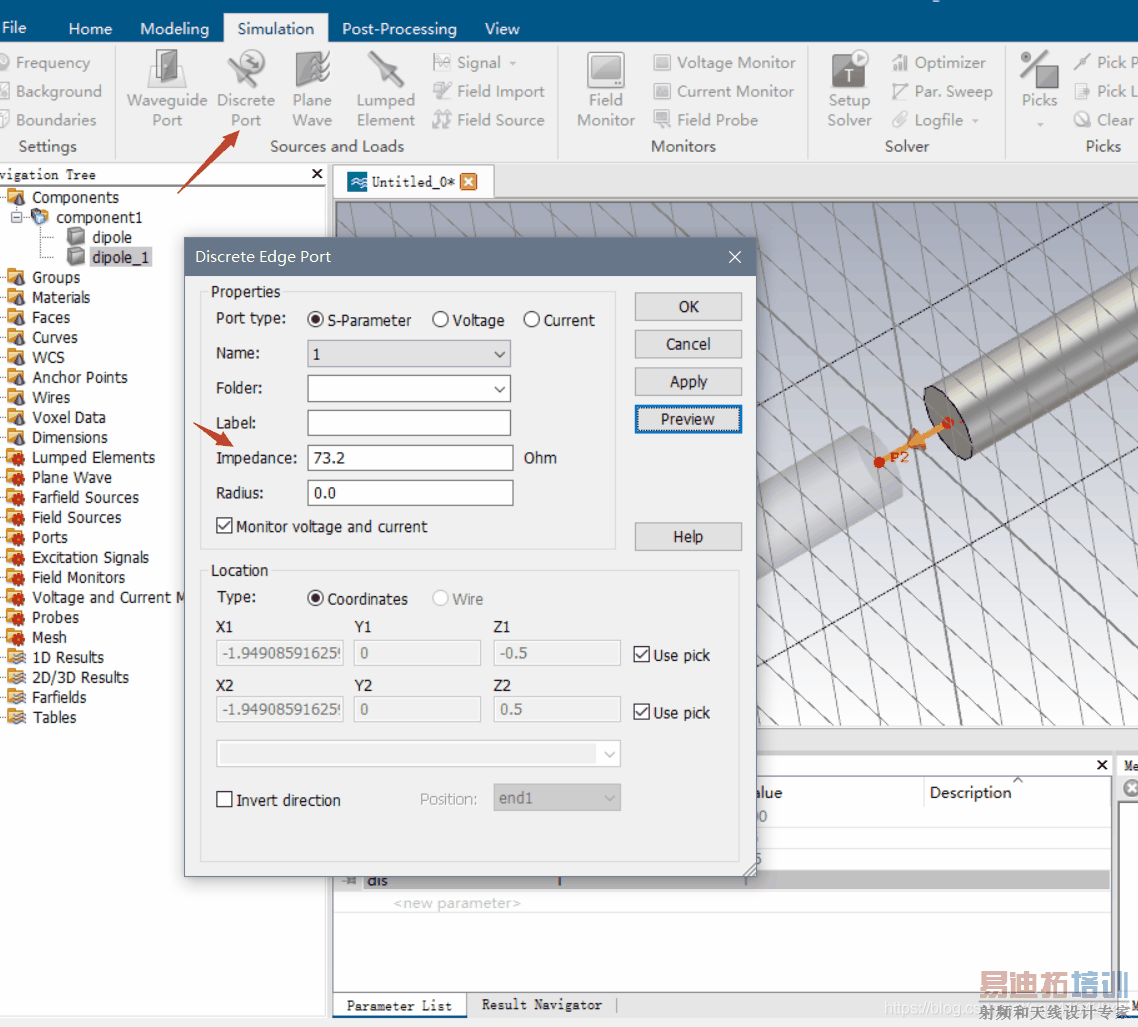Switch to the View ribbon tab
Image resolution: width=1138 pixels, height=1027 pixels.
click(x=502, y=29)
